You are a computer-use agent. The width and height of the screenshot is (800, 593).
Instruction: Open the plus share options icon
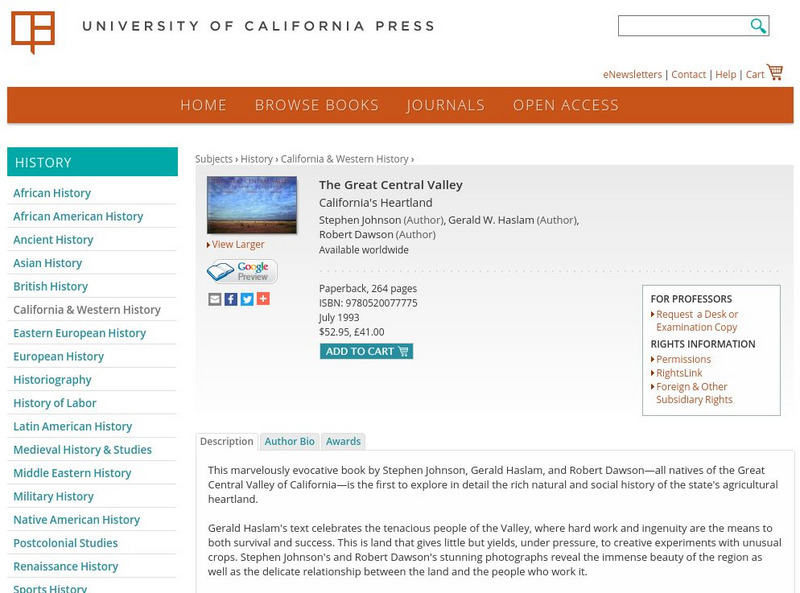[263, 299]
